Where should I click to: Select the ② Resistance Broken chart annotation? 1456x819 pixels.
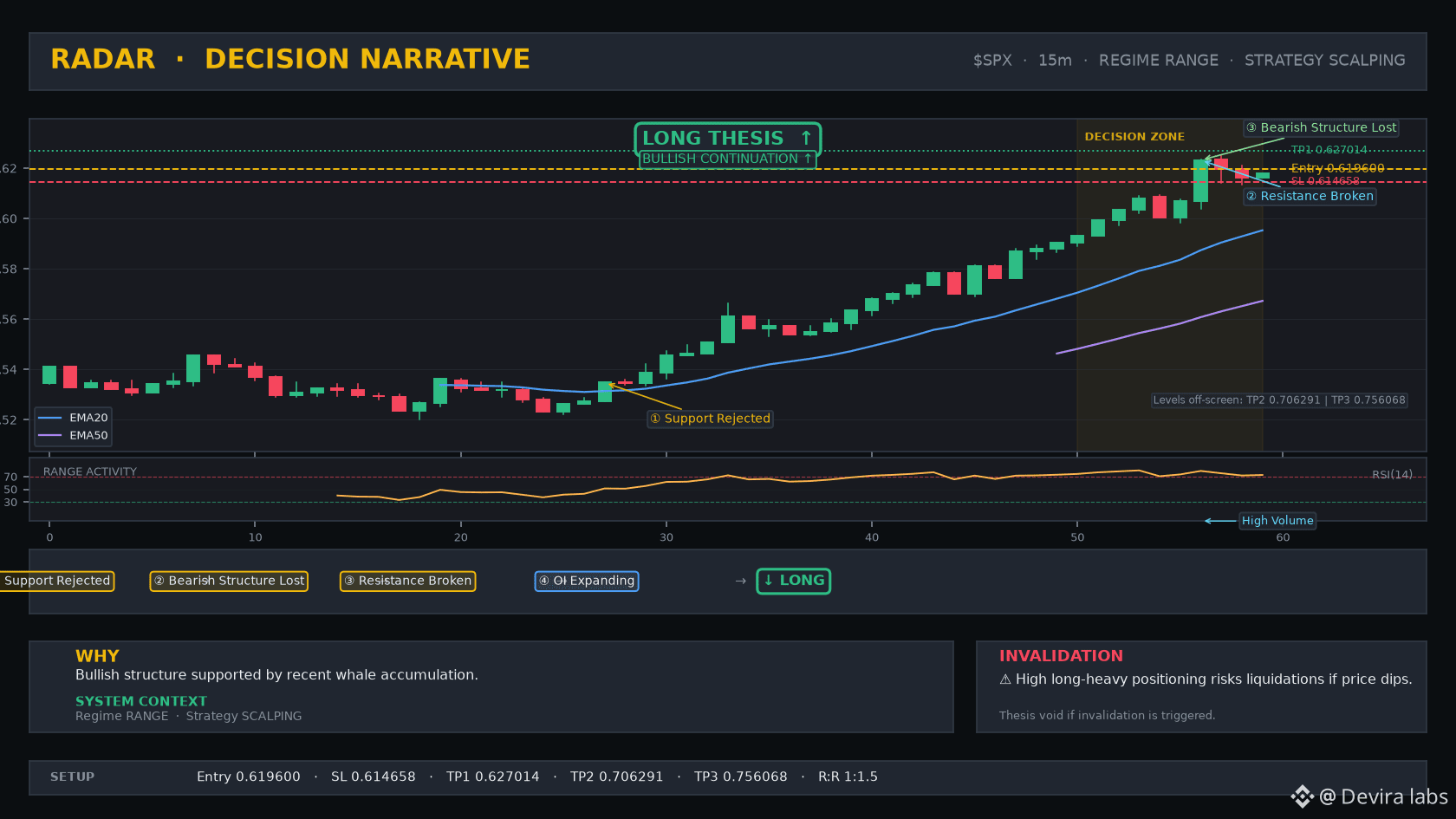tap(1310, 196)
